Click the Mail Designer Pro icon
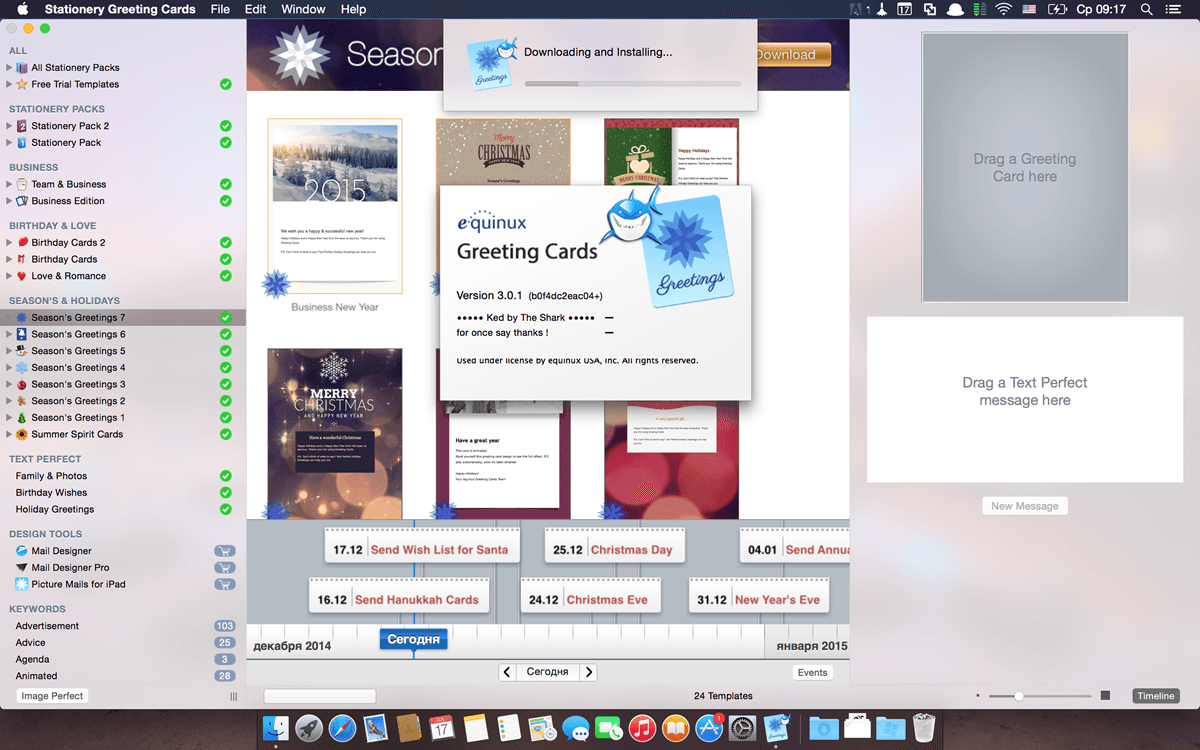 click(x=22, y=568)
